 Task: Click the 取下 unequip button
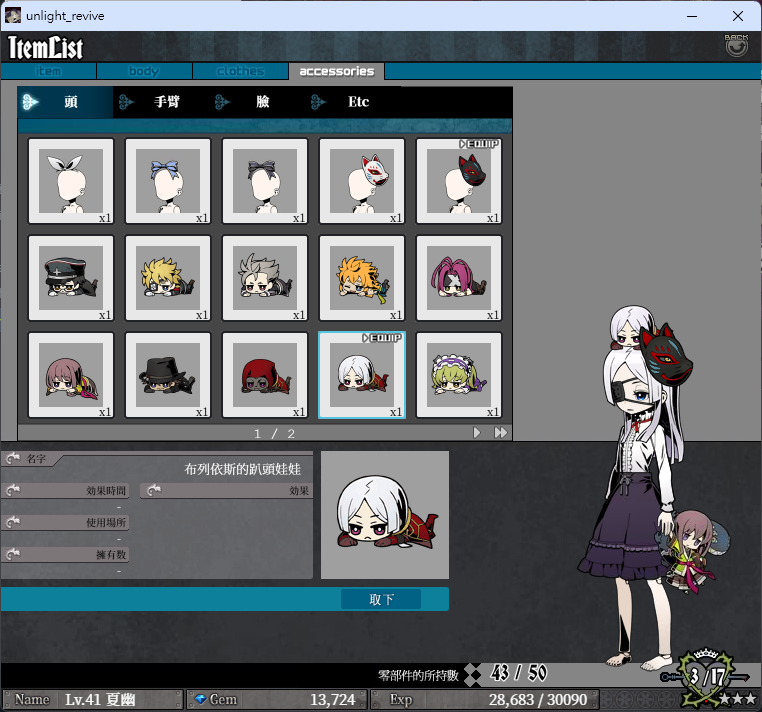pos(381,599)
